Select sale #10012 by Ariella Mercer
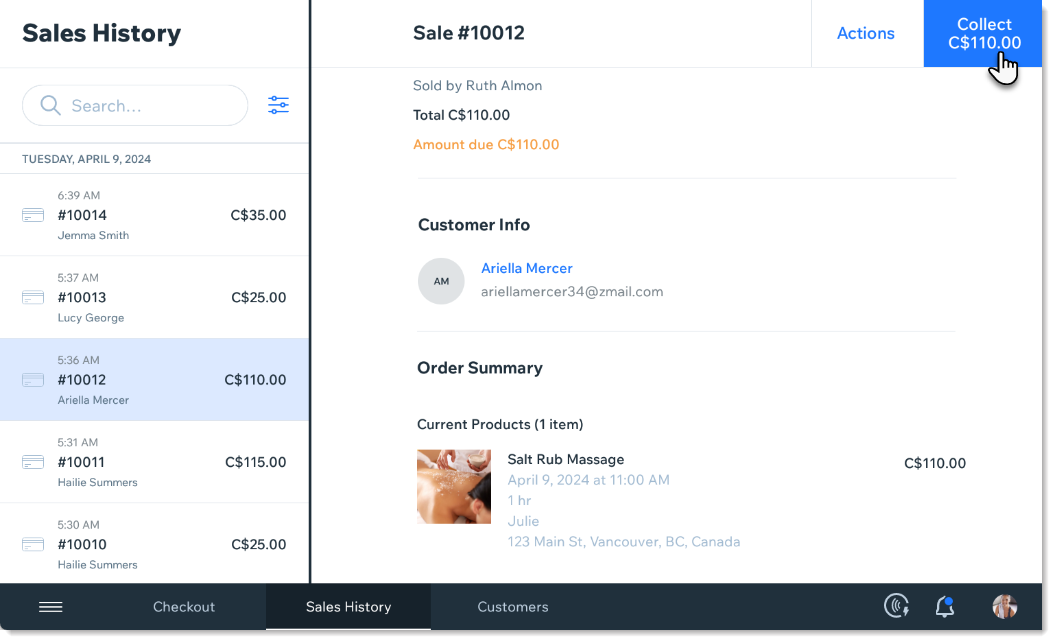This screenshot has width=1054, height=642. [x=154, y=380]
